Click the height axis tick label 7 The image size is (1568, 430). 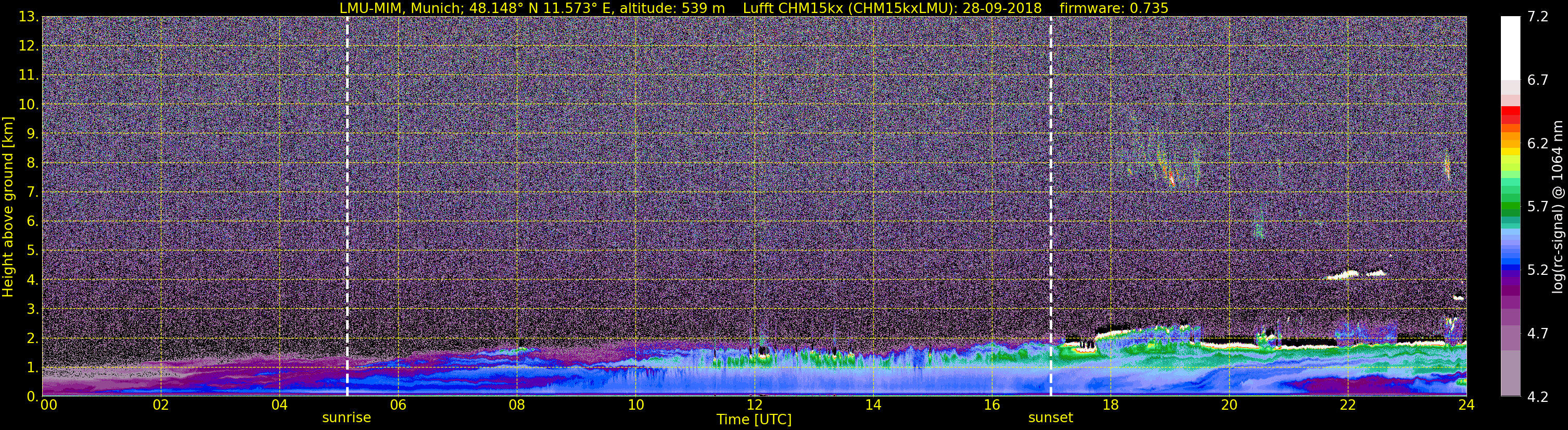point(32,193)
